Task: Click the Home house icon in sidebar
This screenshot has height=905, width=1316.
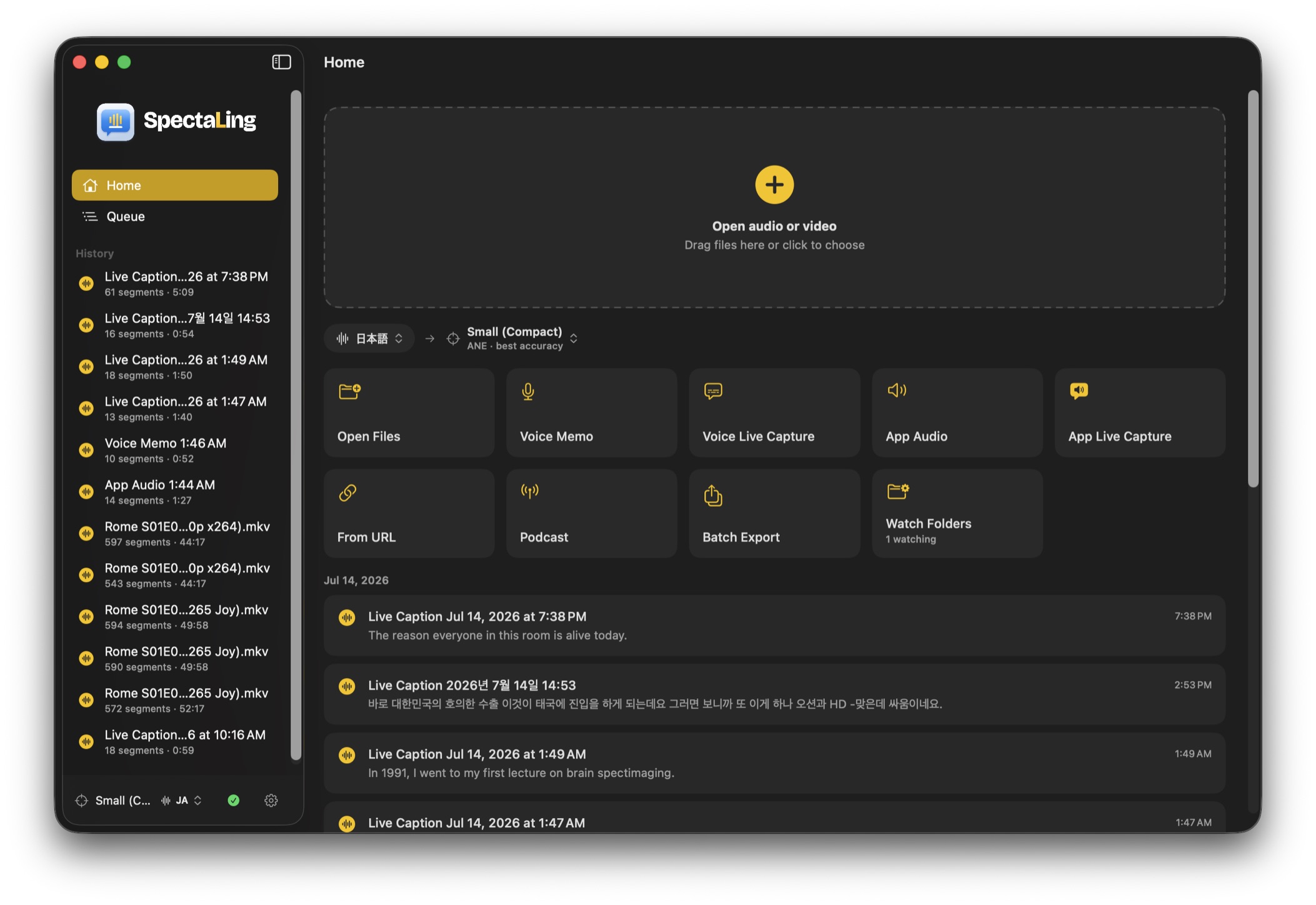Action: pos(91,185)
